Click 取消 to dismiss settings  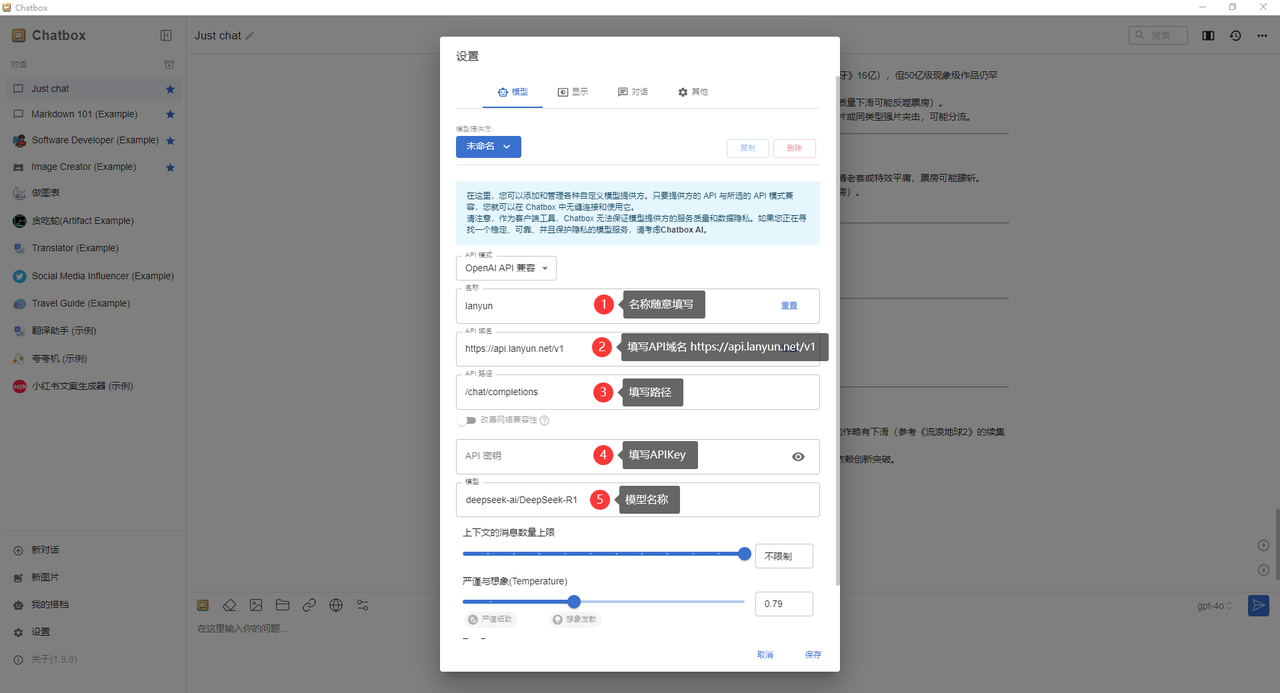point(765,655)
